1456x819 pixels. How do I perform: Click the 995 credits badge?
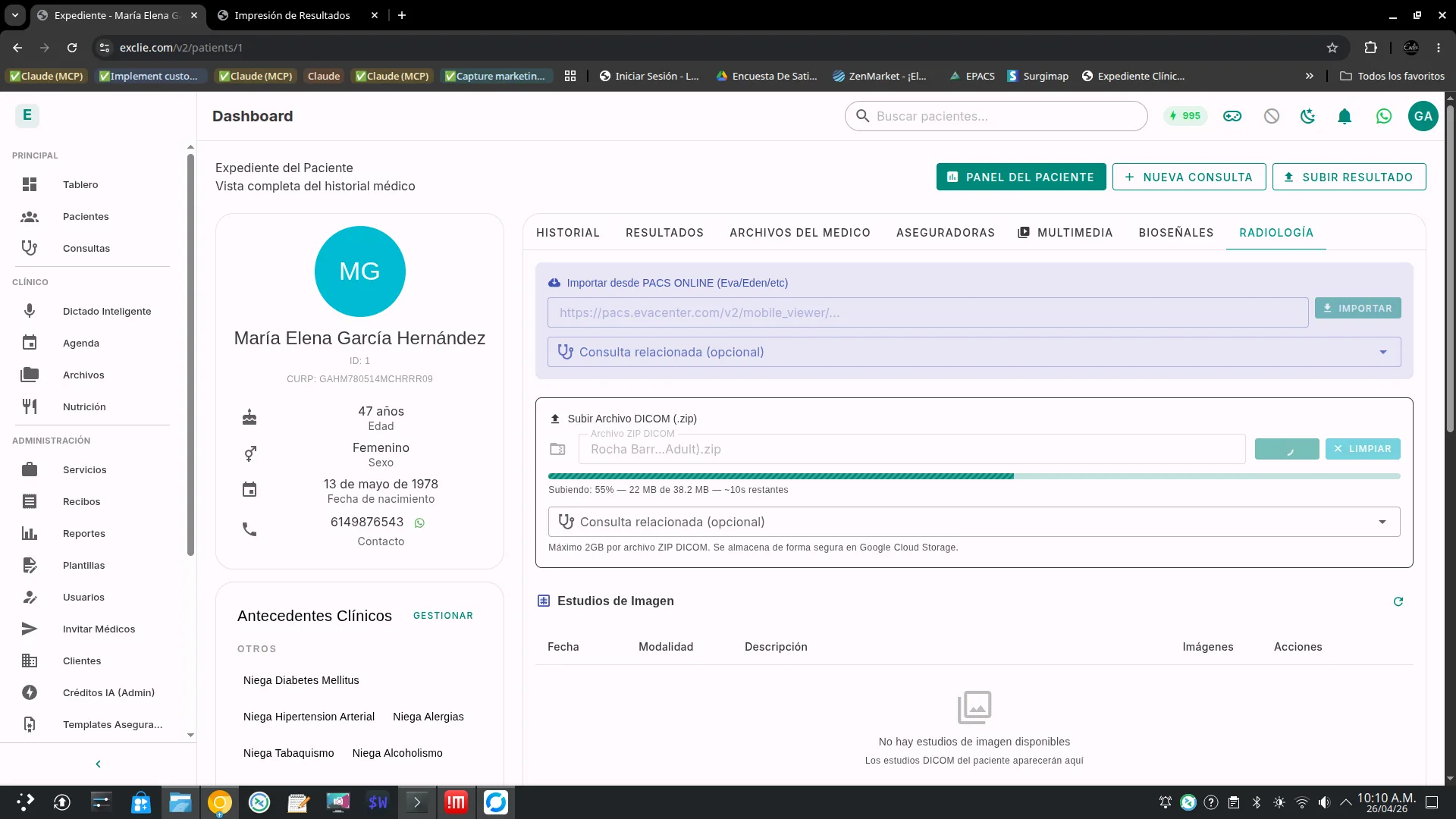(x=1185, y=116)
